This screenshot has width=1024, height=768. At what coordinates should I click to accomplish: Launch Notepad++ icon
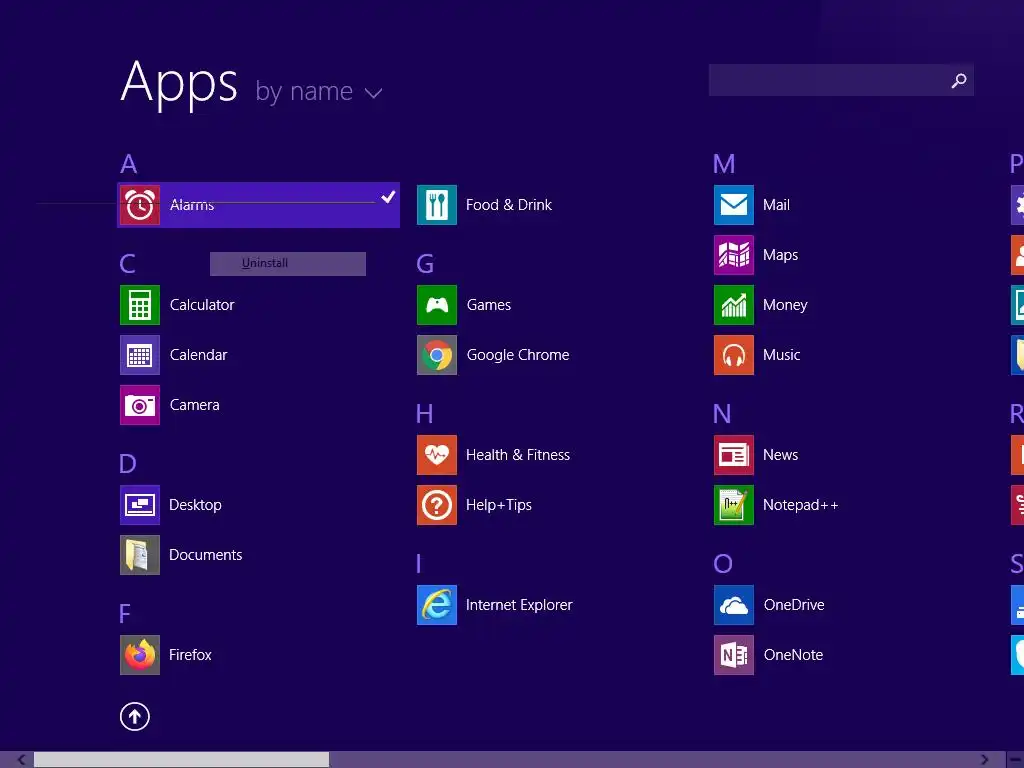pyautogui.click(x=734, y=505)
